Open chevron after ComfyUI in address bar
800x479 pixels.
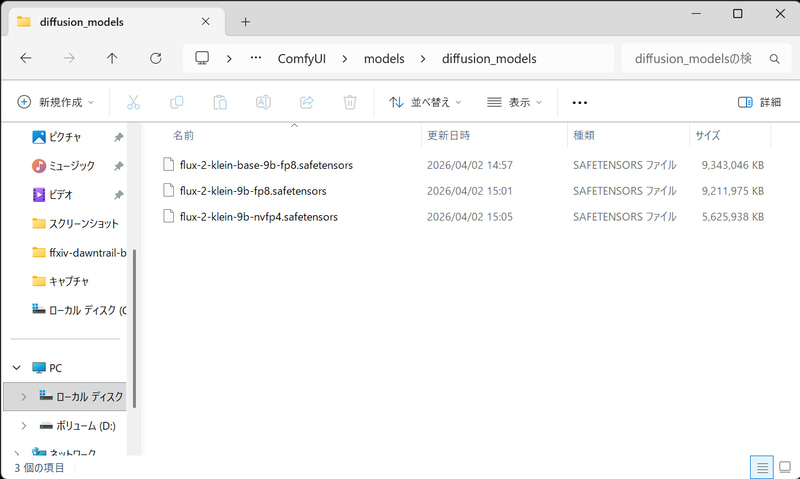(345, 59)
